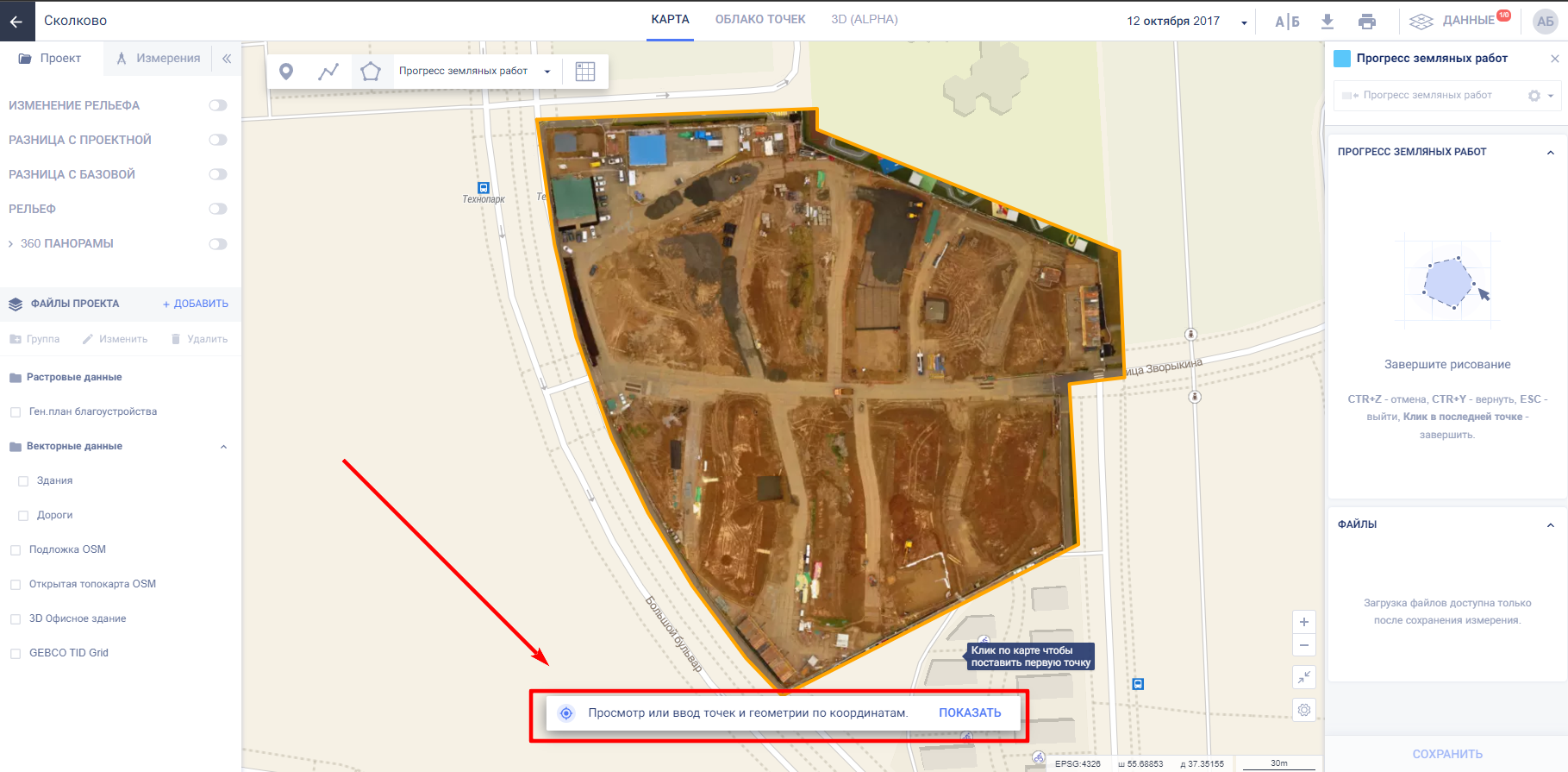
Task: Select the polygon area tool
Action: coord(371,72)
